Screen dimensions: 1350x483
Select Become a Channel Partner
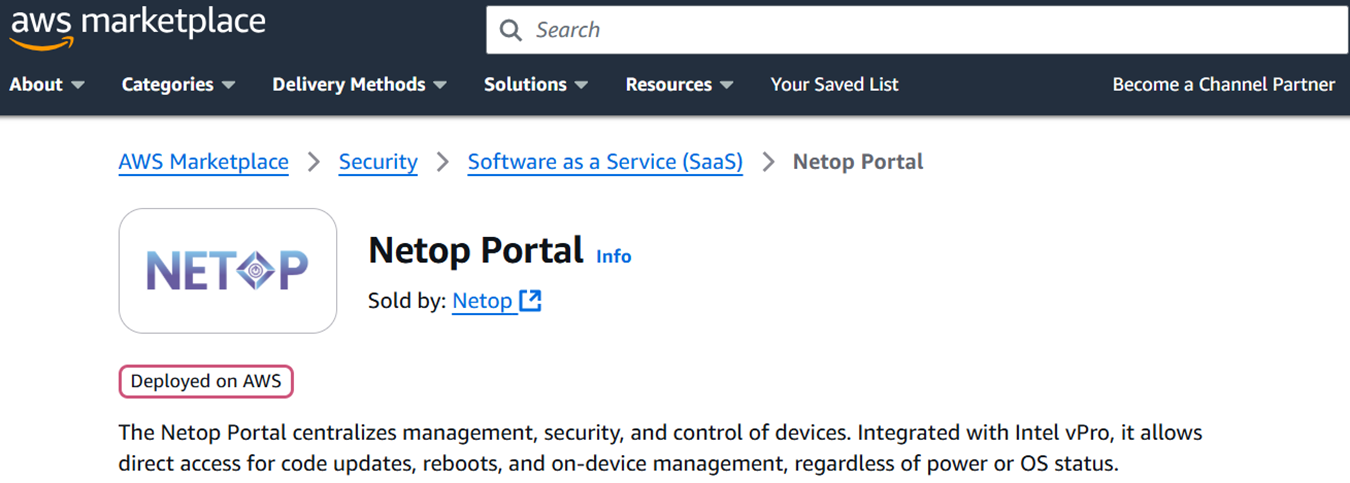pos(1224,85)
